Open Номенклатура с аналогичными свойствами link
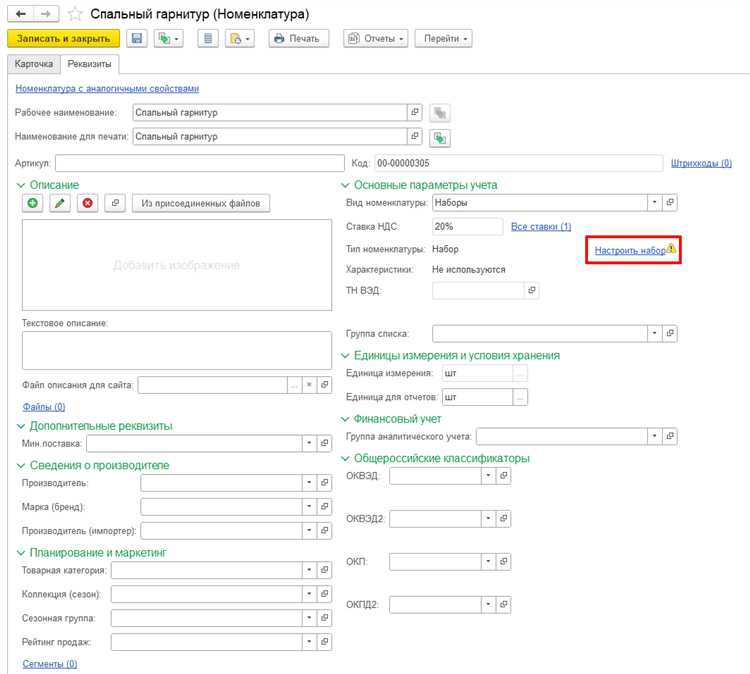 pos(107,88)
